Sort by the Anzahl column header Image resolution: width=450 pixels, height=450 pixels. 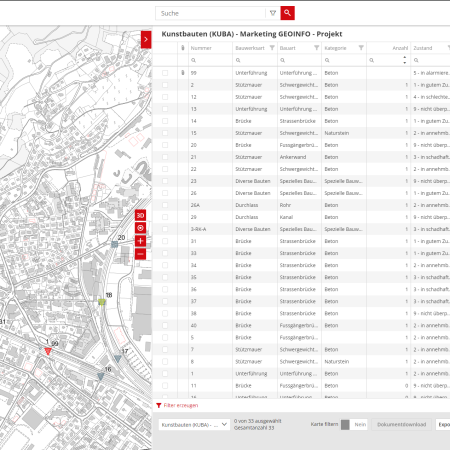[400, 48]
